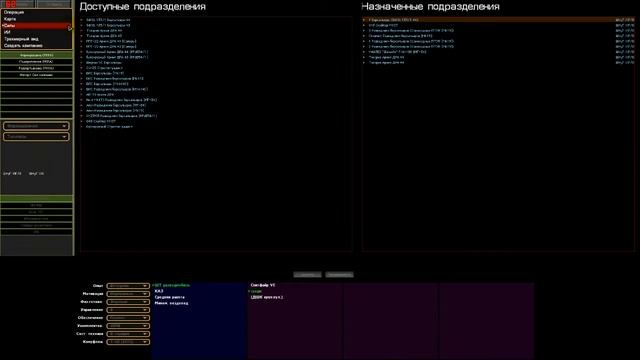This screenshot has width=640, height=360.
Task: Open the Укомплектов. dropdown
Action: [128, 326]
